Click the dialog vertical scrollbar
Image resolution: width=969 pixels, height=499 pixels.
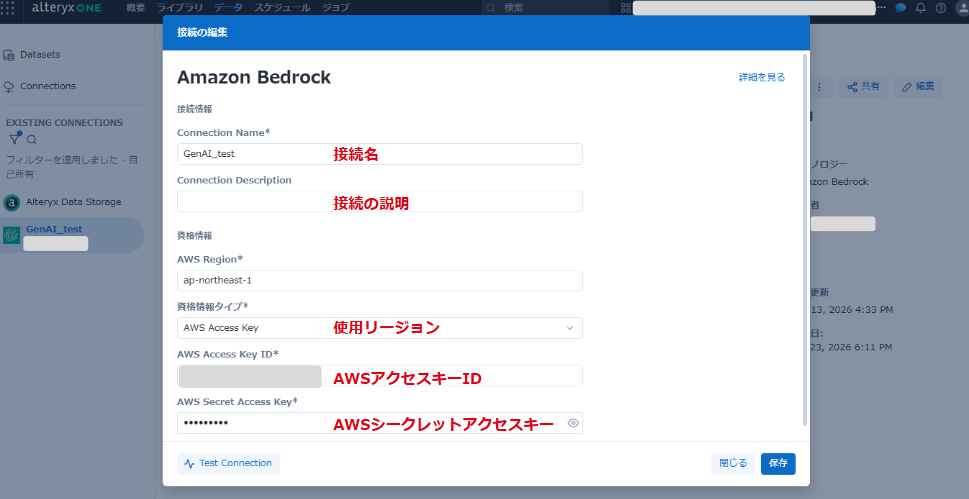point(805,240)
